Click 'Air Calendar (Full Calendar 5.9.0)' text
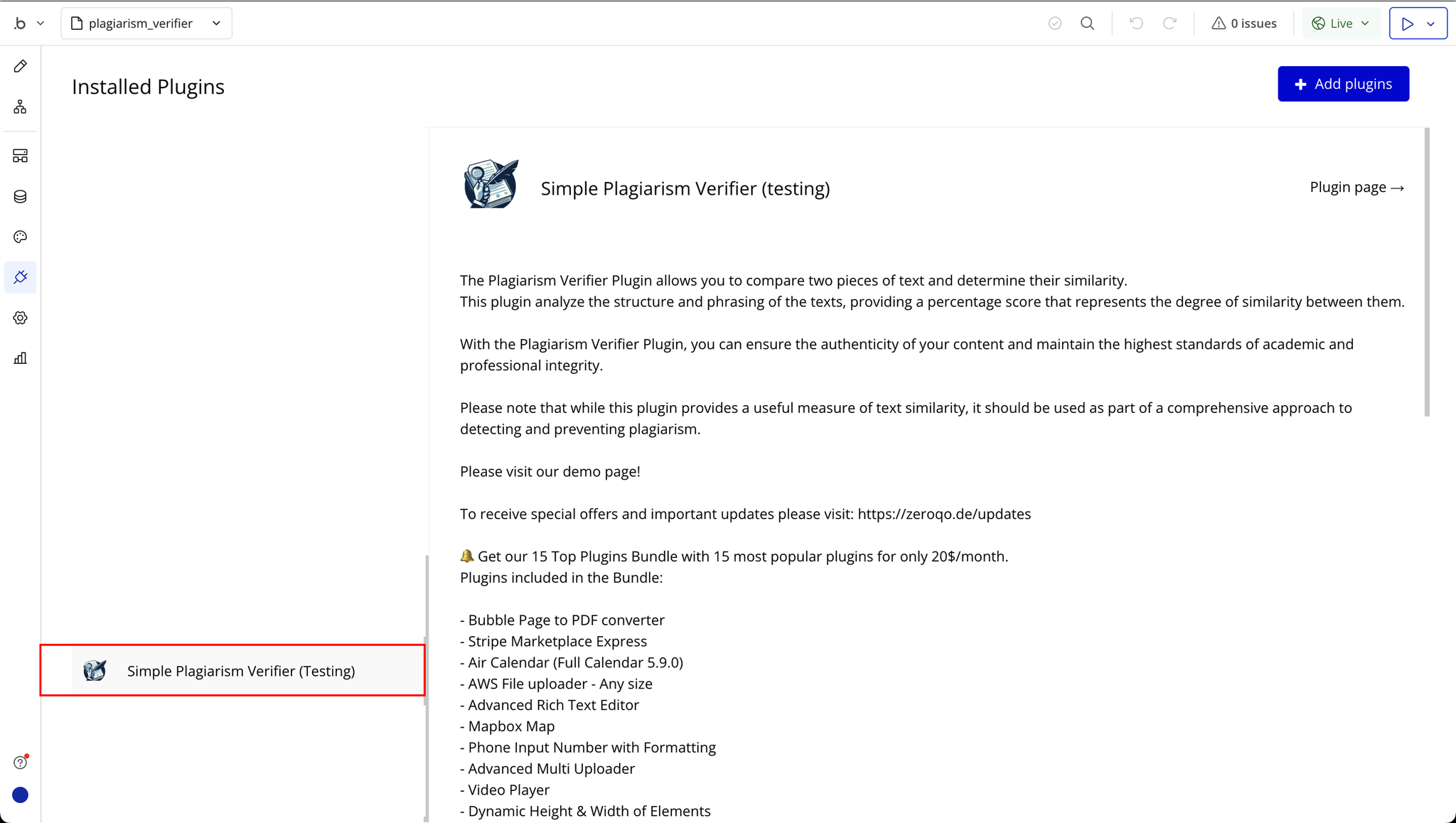This screenshot has width=1456, height=823. coord(575,662)
